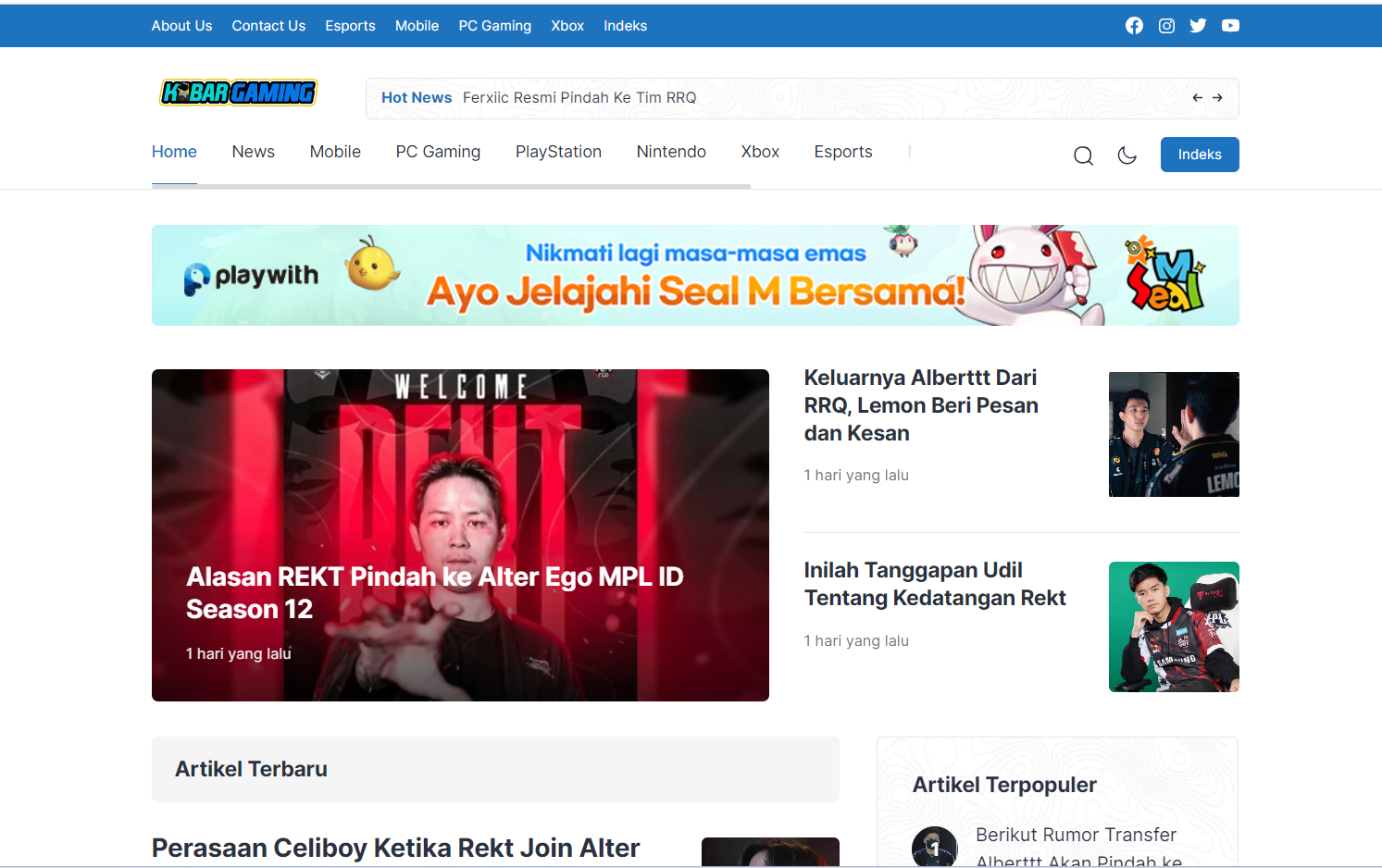1382x868 pixels.
Task: Click '1 hari yang lalu' under Udil article
Action: pyautogui.click(x=856, y=640)
